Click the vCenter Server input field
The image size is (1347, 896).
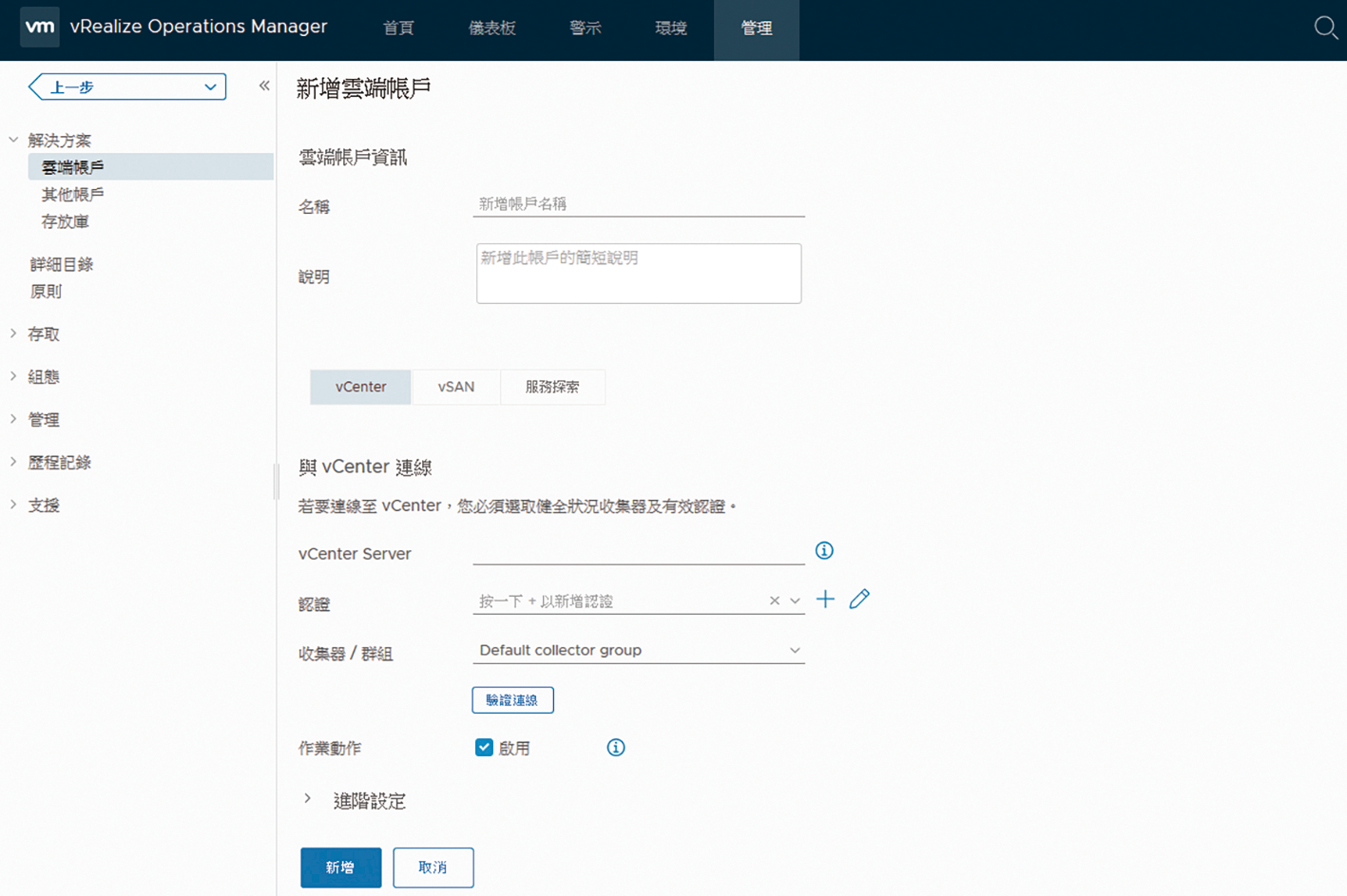tap(639, 551)
